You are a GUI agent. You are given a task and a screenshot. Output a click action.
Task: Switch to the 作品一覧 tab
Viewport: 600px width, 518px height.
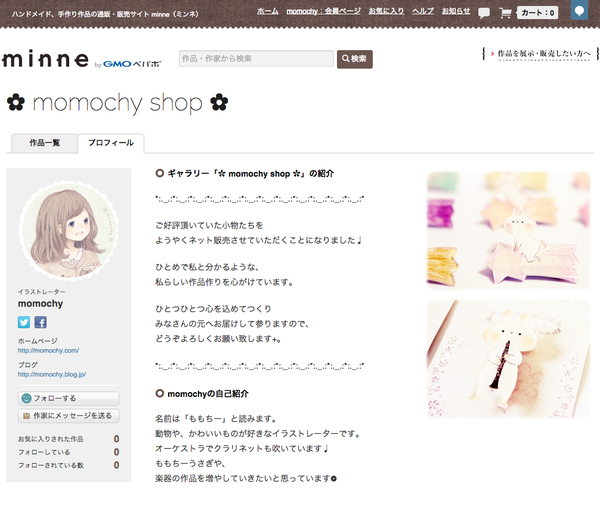click(44, 143)
